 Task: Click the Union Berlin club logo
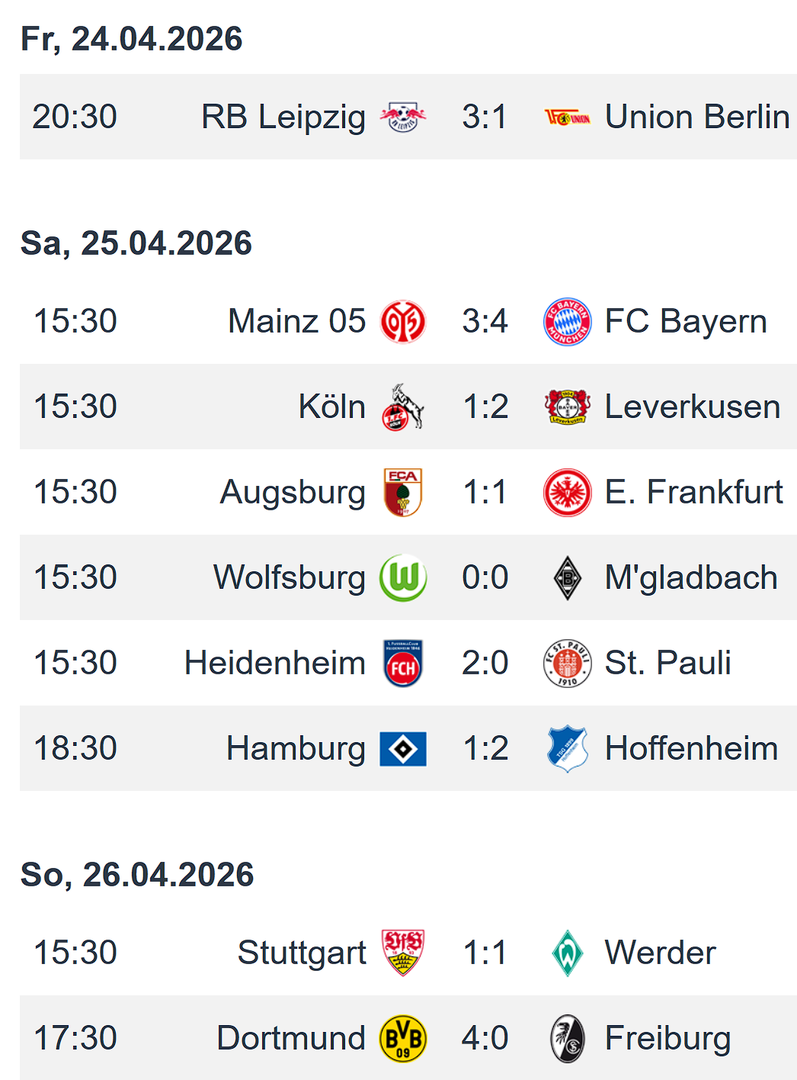(x=567, y=118)
